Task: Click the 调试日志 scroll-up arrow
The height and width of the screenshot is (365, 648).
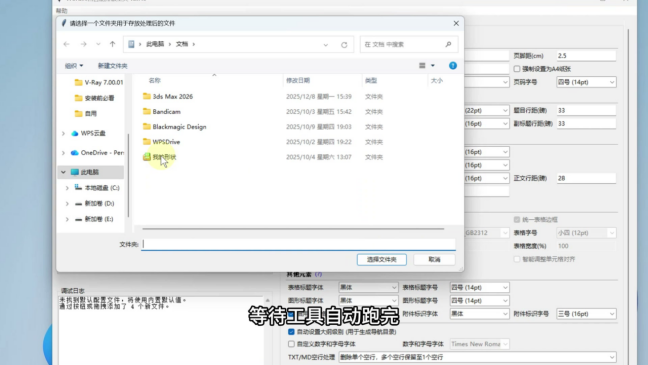Action: (x=267, y=301)
